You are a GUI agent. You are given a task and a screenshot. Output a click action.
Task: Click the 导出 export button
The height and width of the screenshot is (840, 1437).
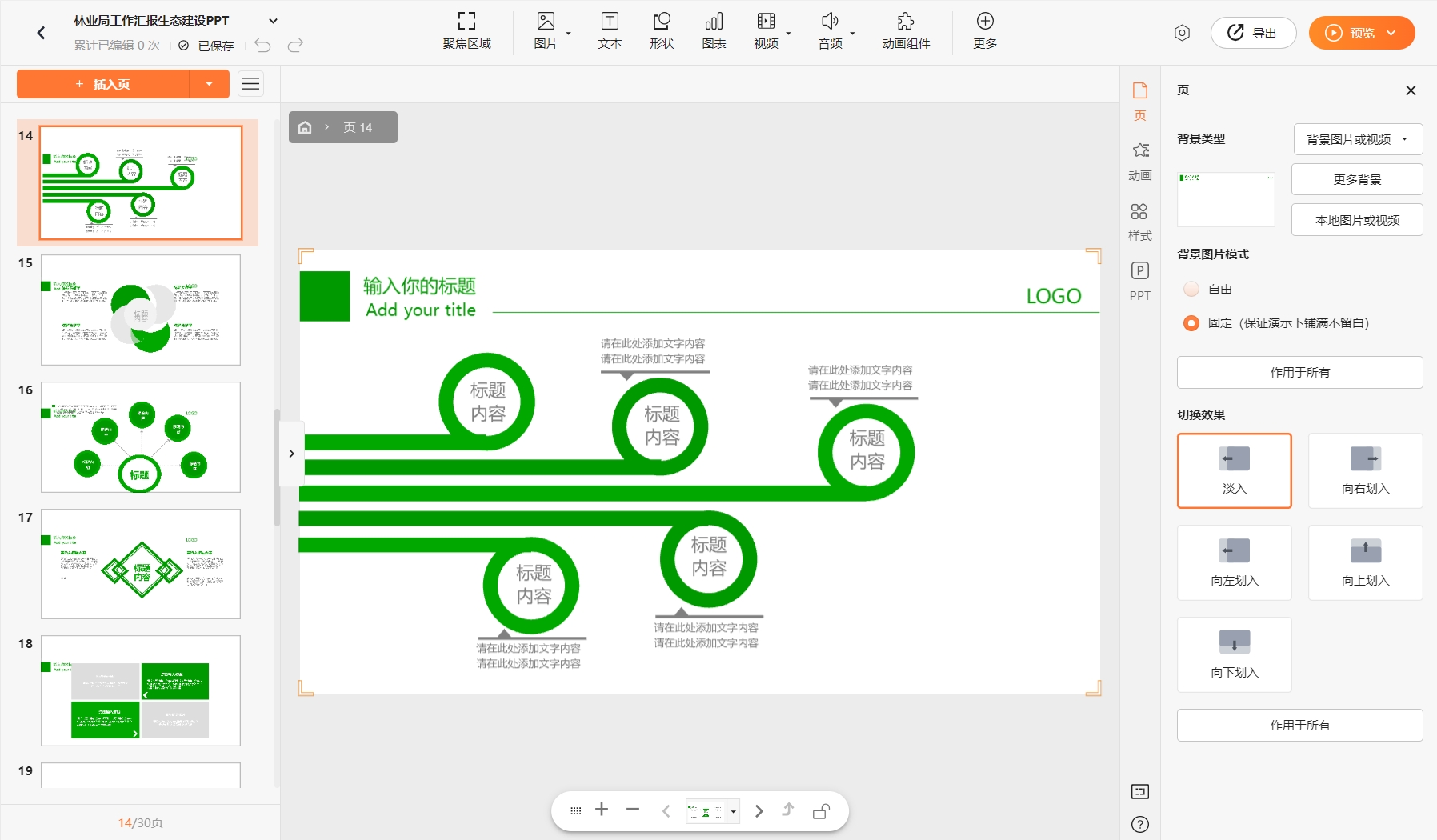(x=1253, y=33)
